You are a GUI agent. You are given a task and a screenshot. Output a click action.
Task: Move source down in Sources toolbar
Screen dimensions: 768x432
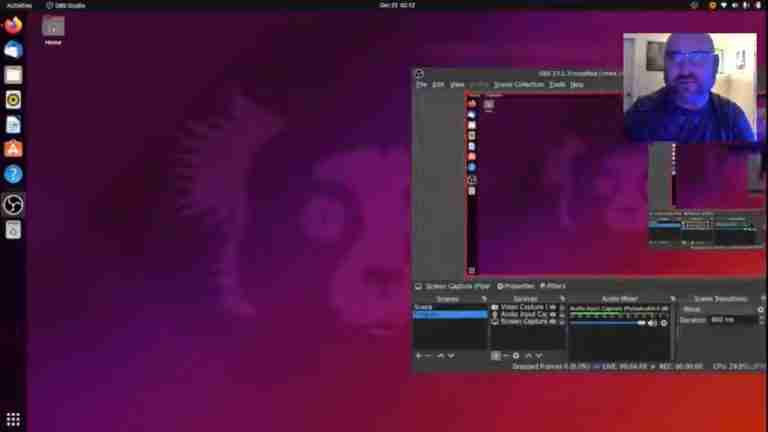pyautogui.click(x=539, y=356)
